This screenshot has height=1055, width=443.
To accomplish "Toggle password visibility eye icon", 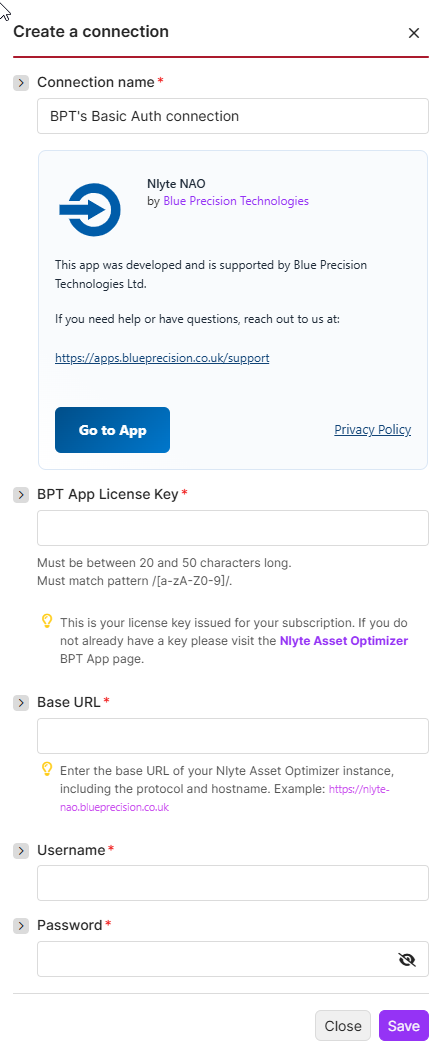I will pos(407,959).
